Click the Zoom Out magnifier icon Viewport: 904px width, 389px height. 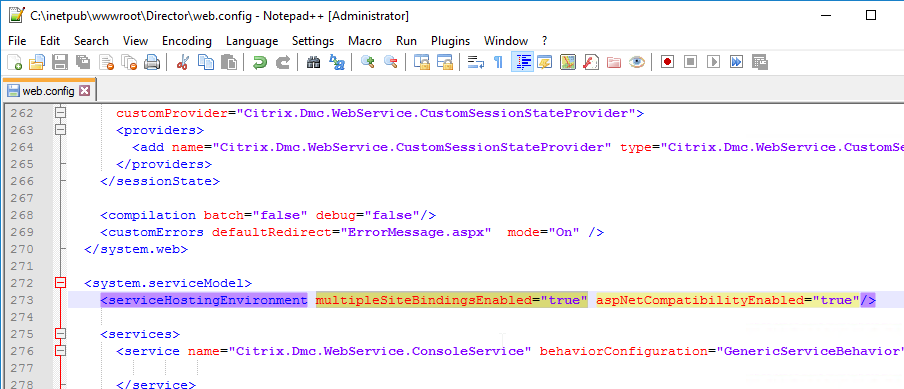click(390, 62)
